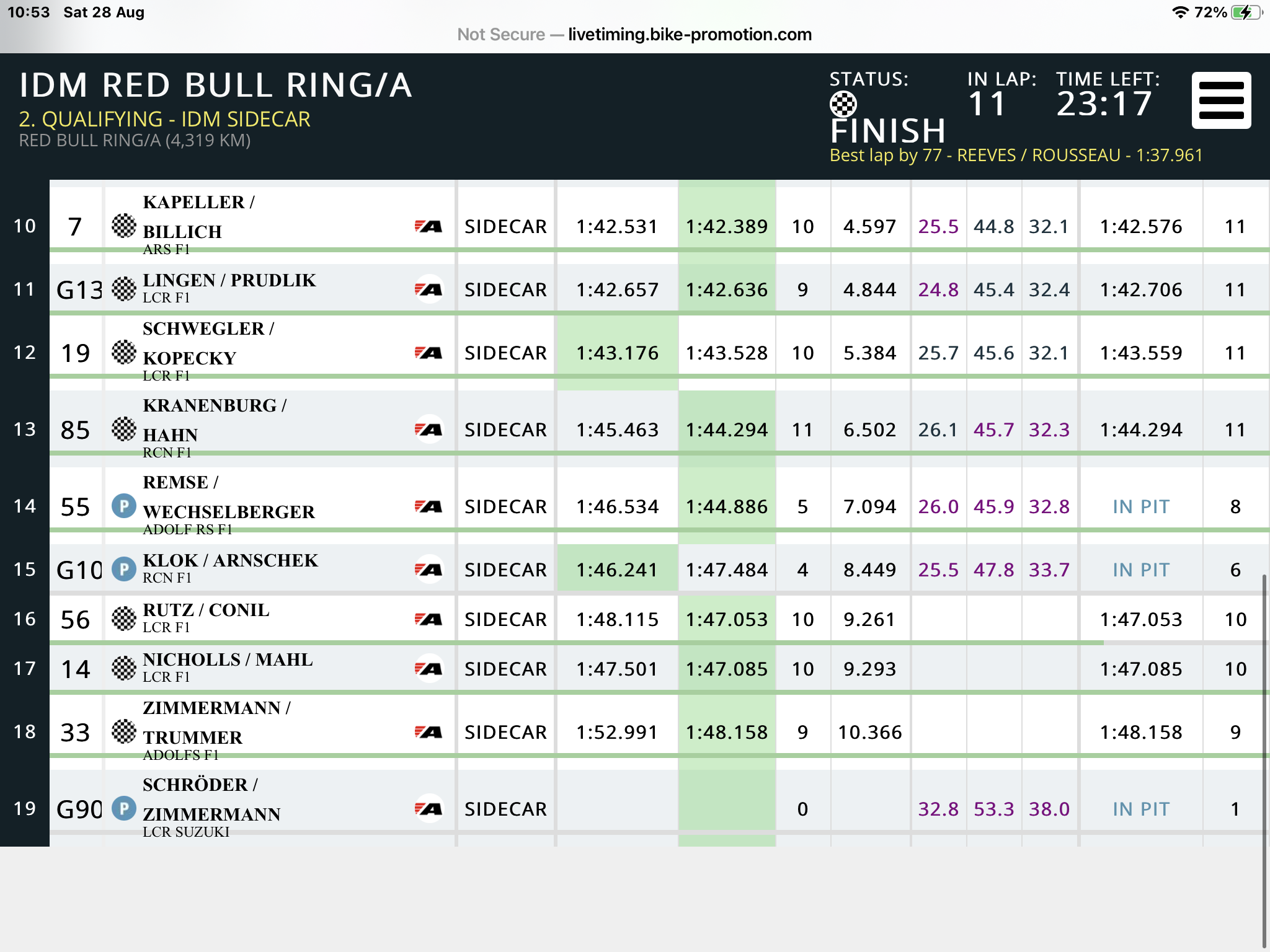Image resolution: width=1270 pixels, height=952 pixels.
Task: Click '2. QUALIFYING - IDM SIDECAR' session heading
Action: (164, 119)
